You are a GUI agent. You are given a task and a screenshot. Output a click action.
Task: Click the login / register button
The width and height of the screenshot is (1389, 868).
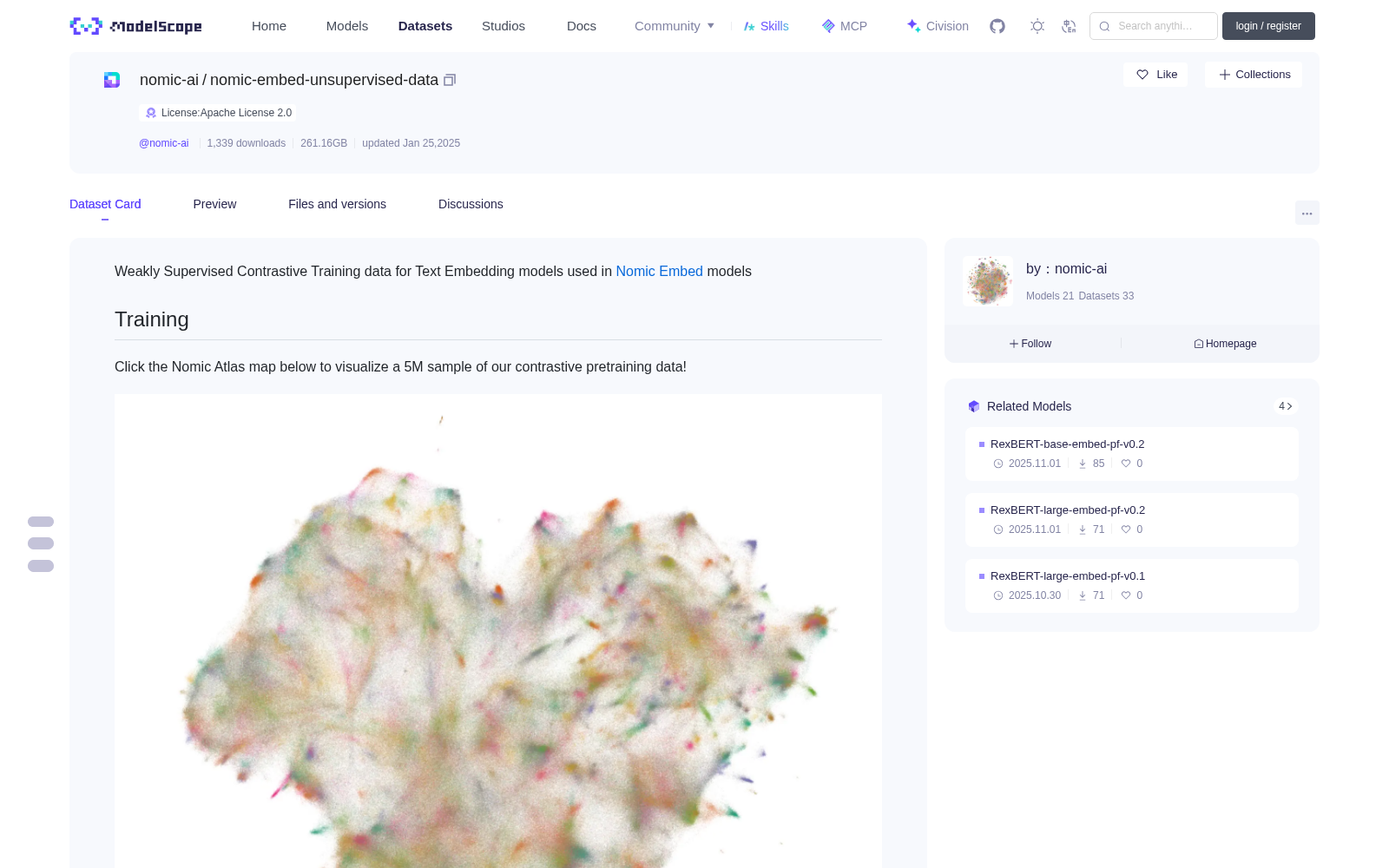1268,26
